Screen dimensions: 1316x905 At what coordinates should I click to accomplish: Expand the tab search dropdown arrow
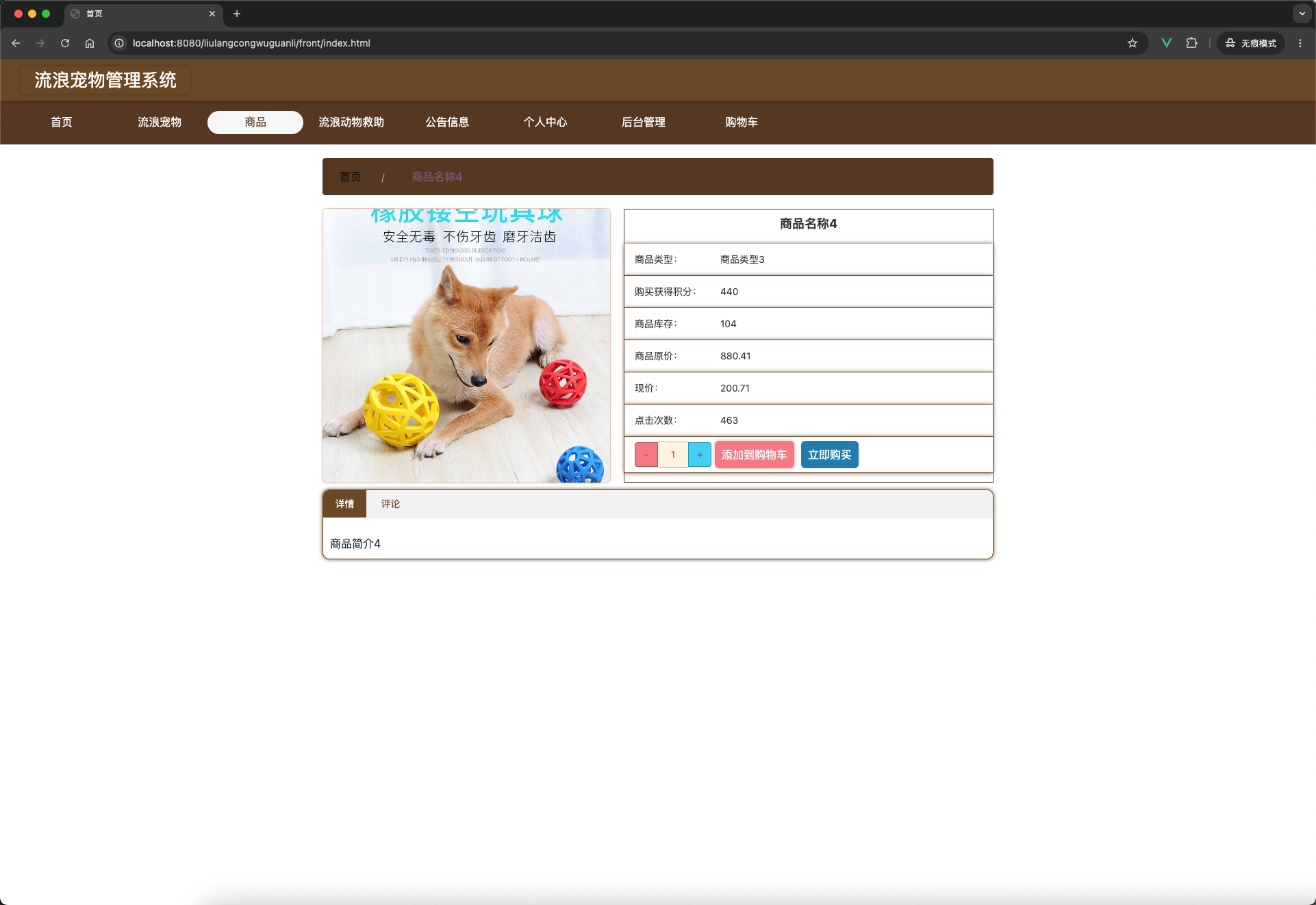click(1302, 14)
